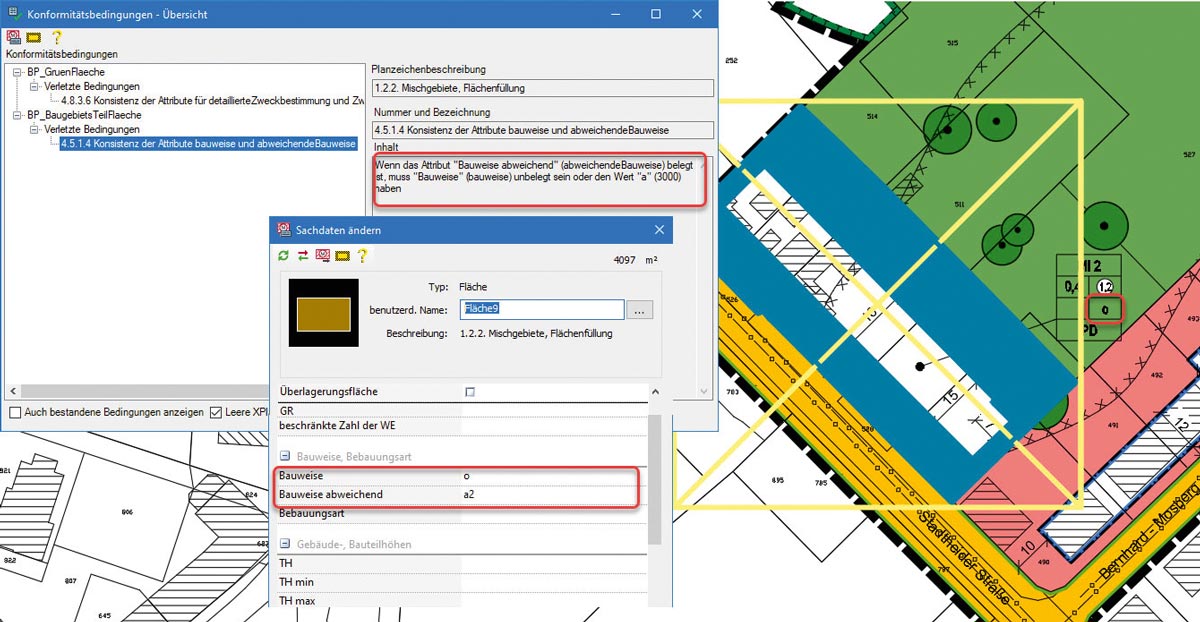
Task: Collapse the BP_GruenFlaeche tree node
Action: [19, 73]
